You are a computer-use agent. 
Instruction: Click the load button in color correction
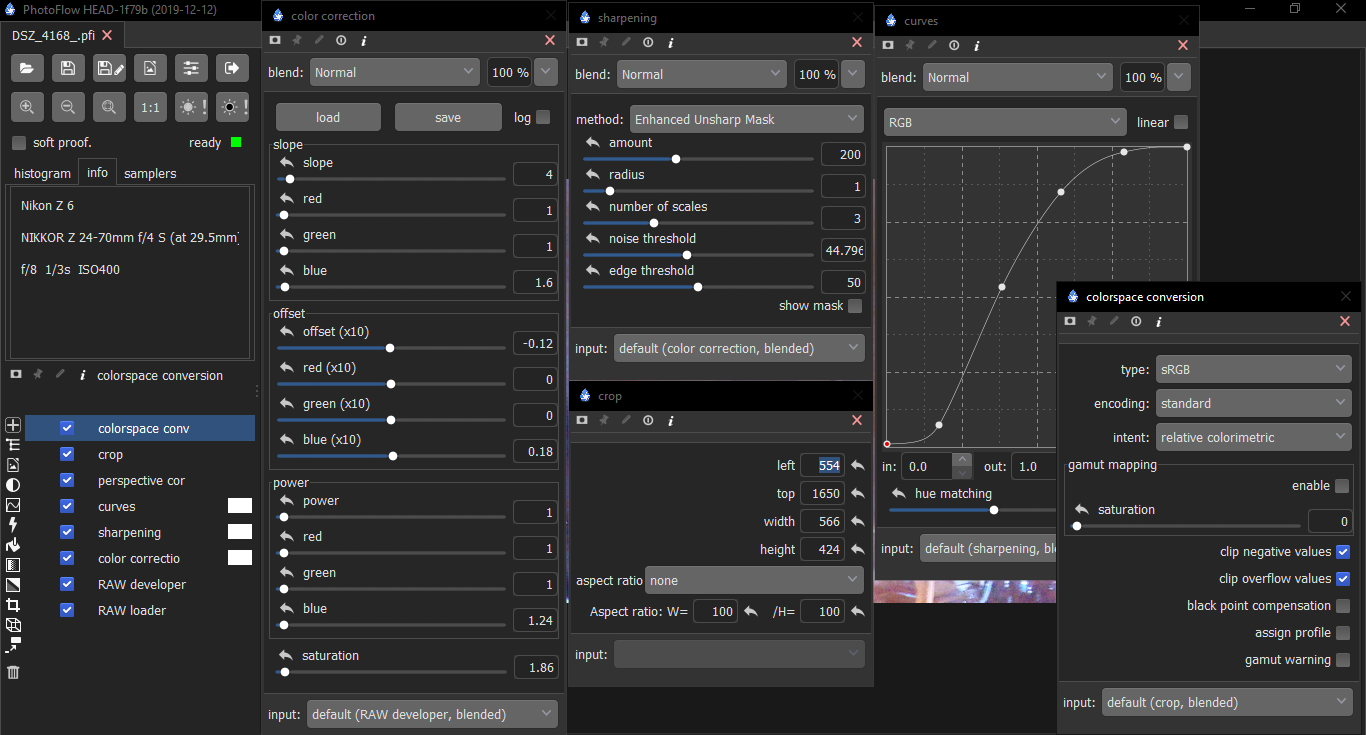tap(328, 117)
